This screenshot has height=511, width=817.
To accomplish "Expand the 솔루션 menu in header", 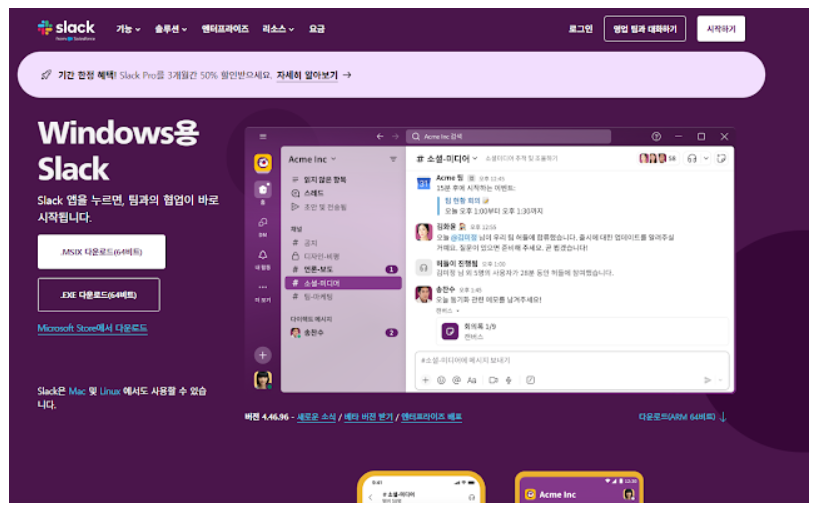I will click(171, 29).
